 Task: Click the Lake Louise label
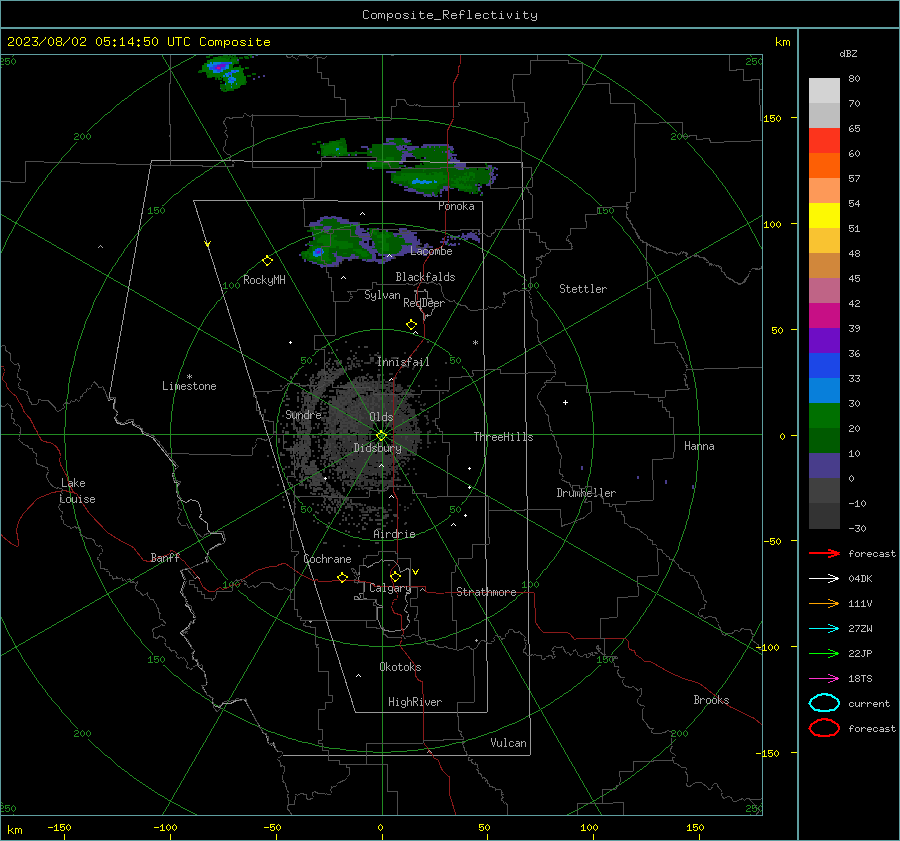tap(77, 491)
